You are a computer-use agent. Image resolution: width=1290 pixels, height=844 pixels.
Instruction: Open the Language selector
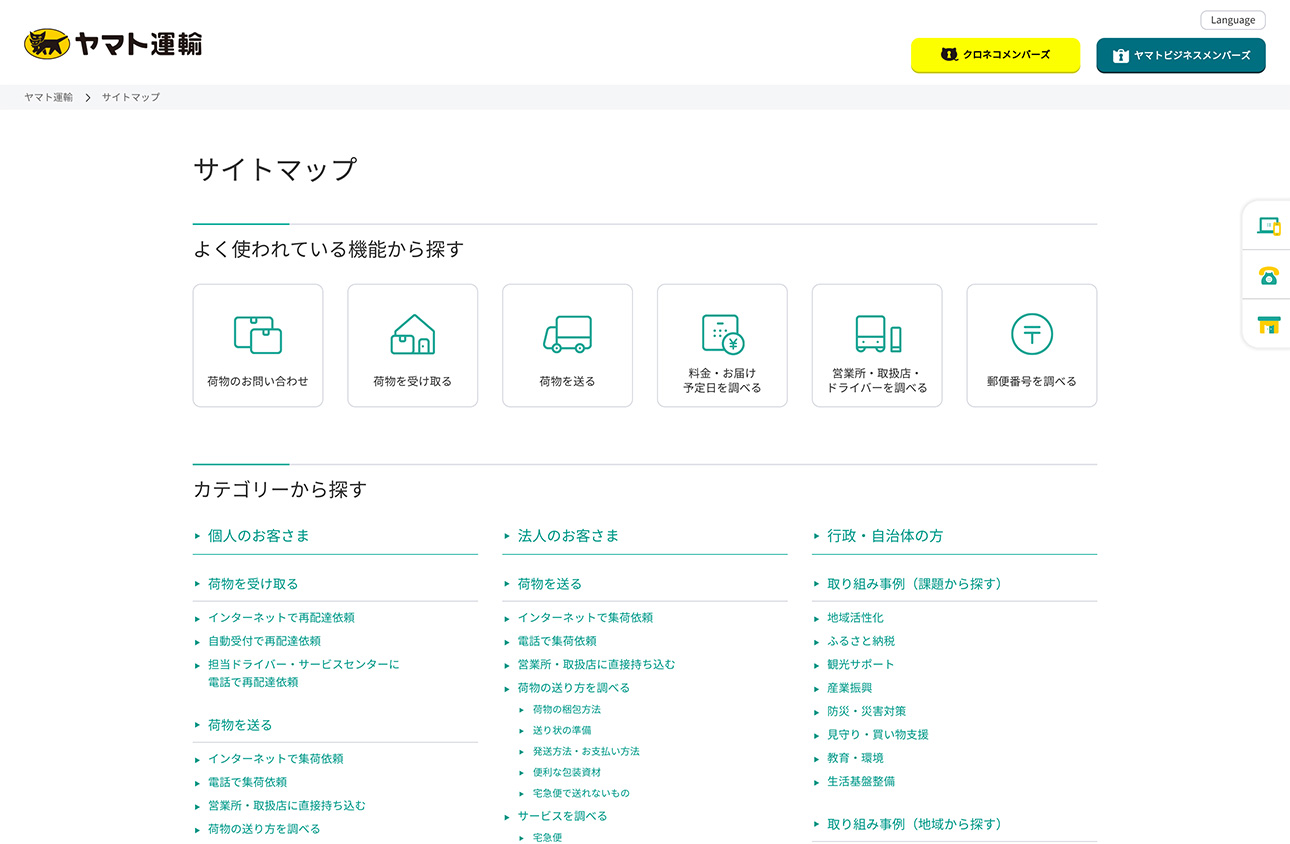pyautogui.click(x=1232, y=19)
